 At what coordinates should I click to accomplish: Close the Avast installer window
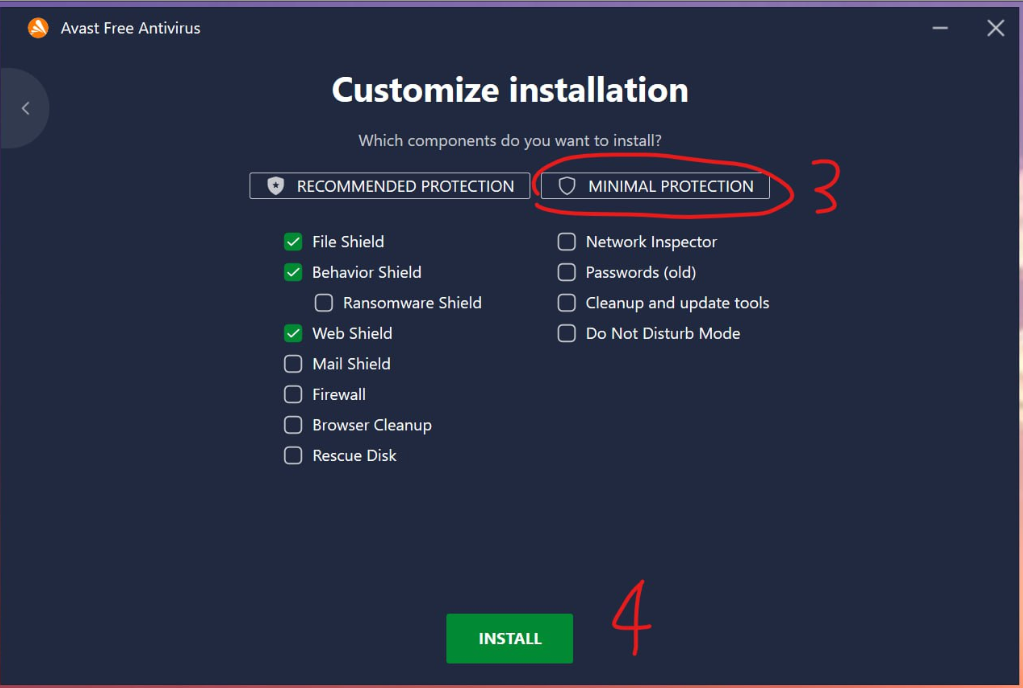tap(996, 28)
